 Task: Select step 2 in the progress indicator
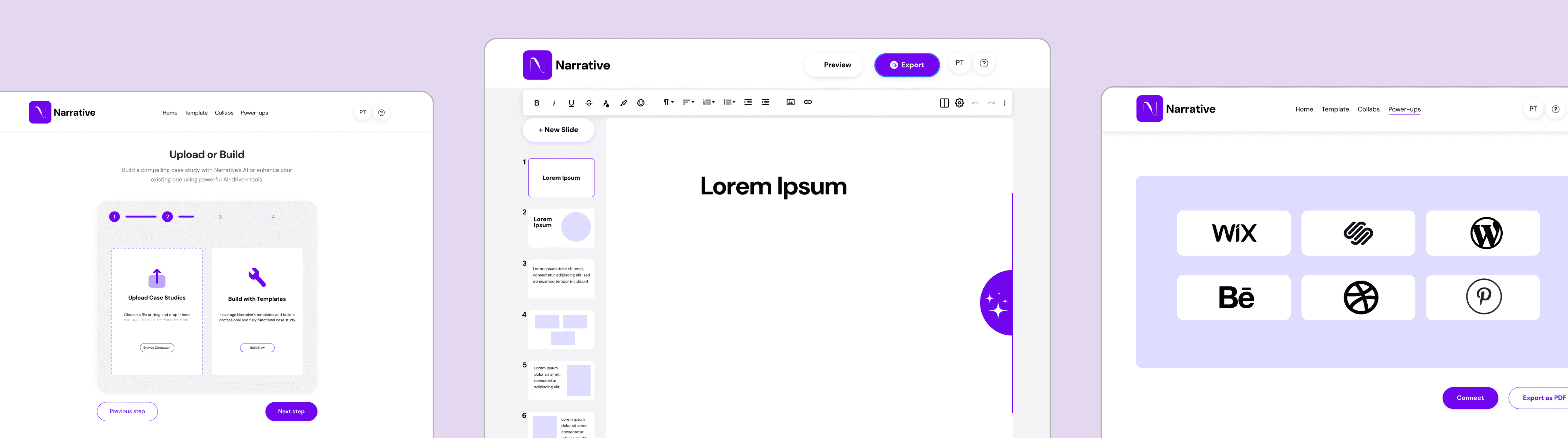pos(167,217)
